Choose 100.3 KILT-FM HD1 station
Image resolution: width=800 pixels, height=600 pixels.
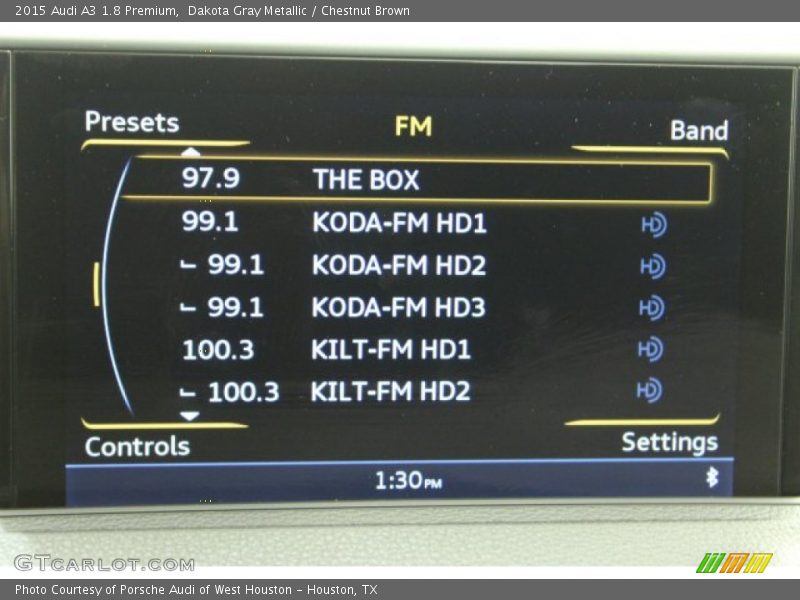(422, 349)
